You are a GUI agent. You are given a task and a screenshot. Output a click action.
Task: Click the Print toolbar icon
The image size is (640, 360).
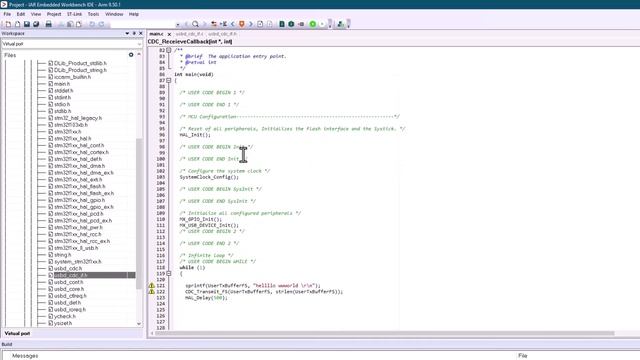coord(49,24)
